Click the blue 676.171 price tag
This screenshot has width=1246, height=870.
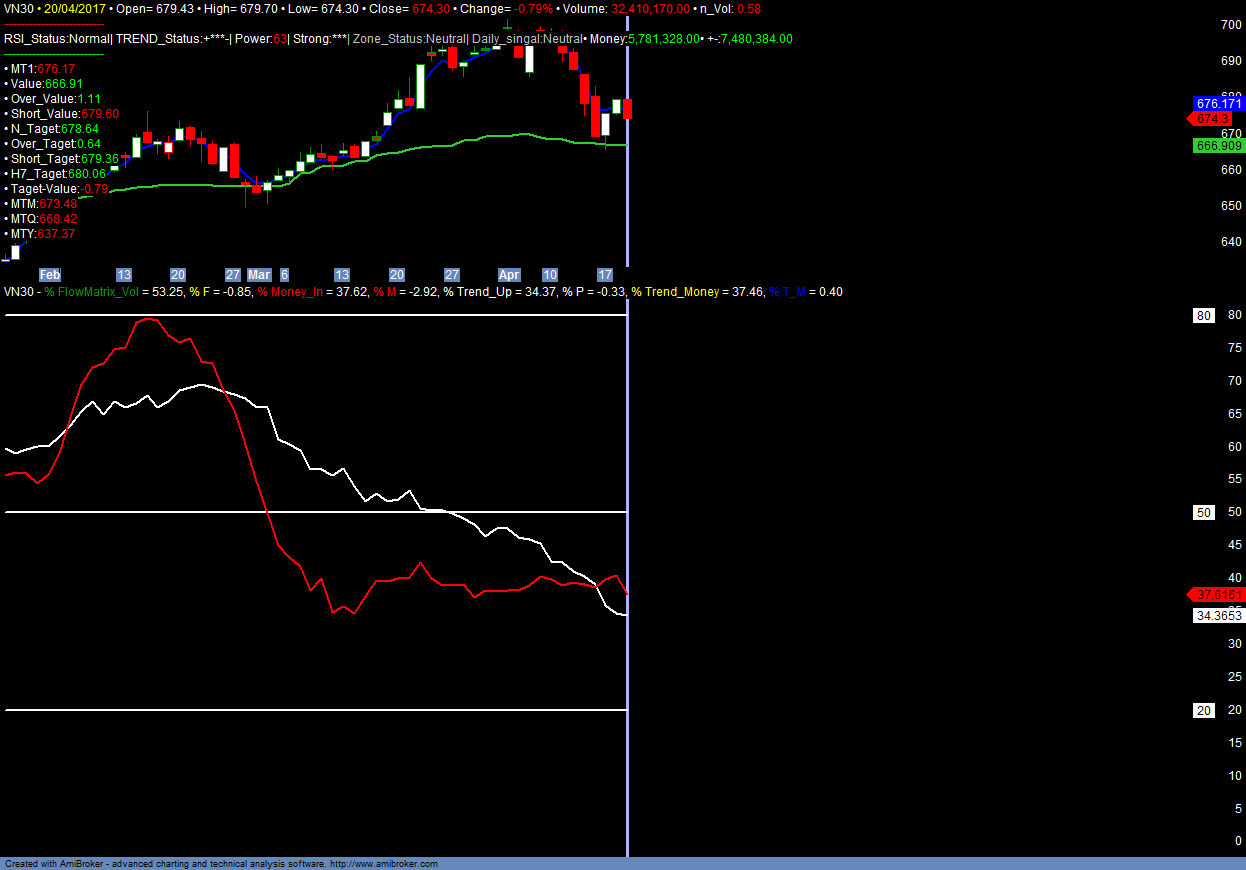point(1218,104)
